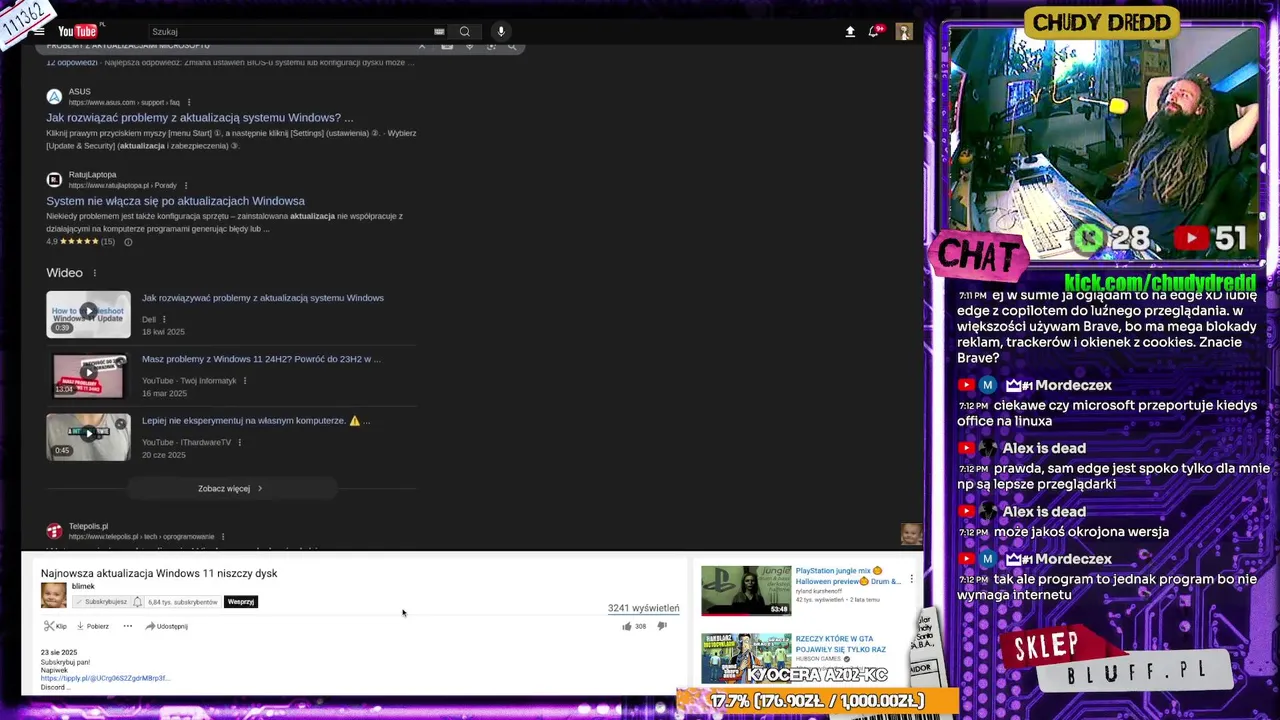Screen dimensions: 1280x720
Task: Dislike the video with thumbs down
Action: point(662,626)
